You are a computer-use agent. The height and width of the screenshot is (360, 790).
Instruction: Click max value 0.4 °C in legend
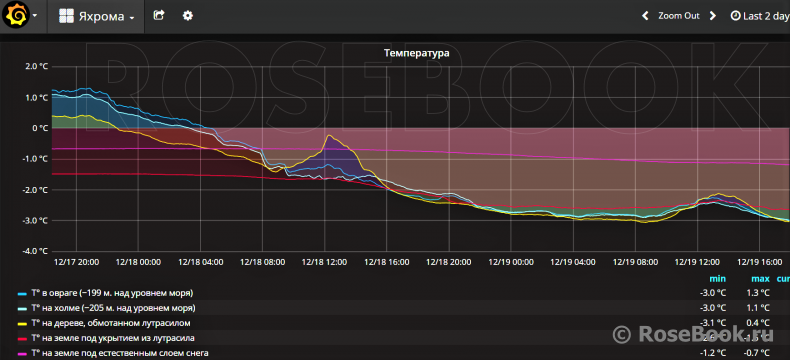[x=758, y=323]
